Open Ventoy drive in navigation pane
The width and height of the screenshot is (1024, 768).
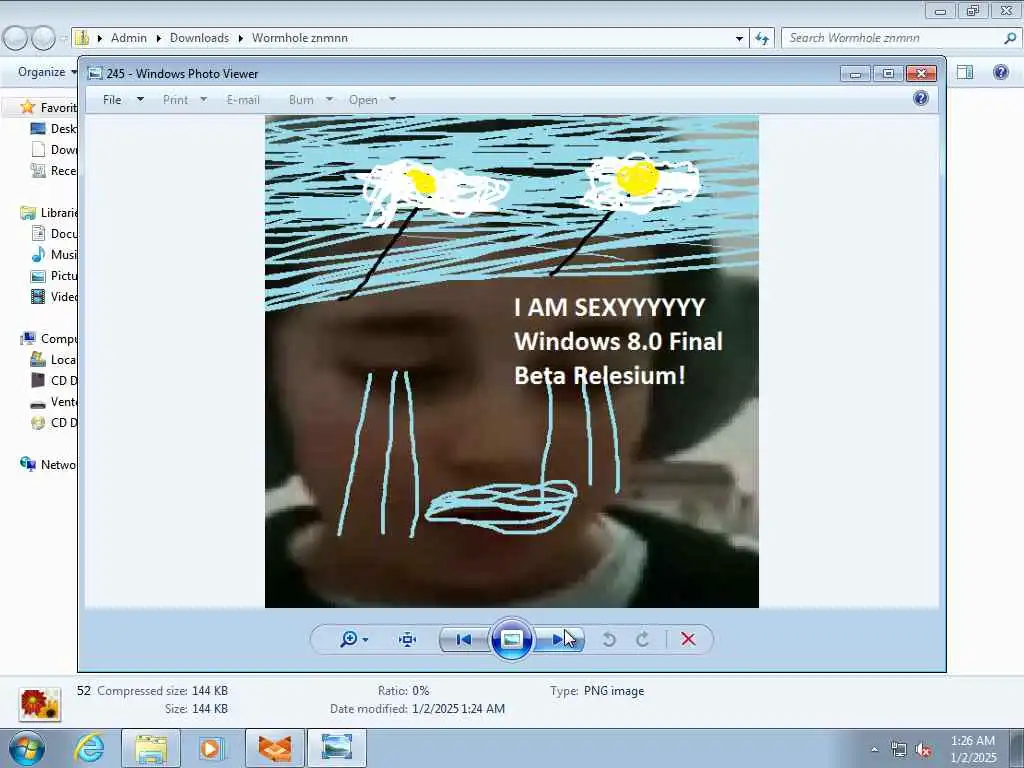pos(54,402)
